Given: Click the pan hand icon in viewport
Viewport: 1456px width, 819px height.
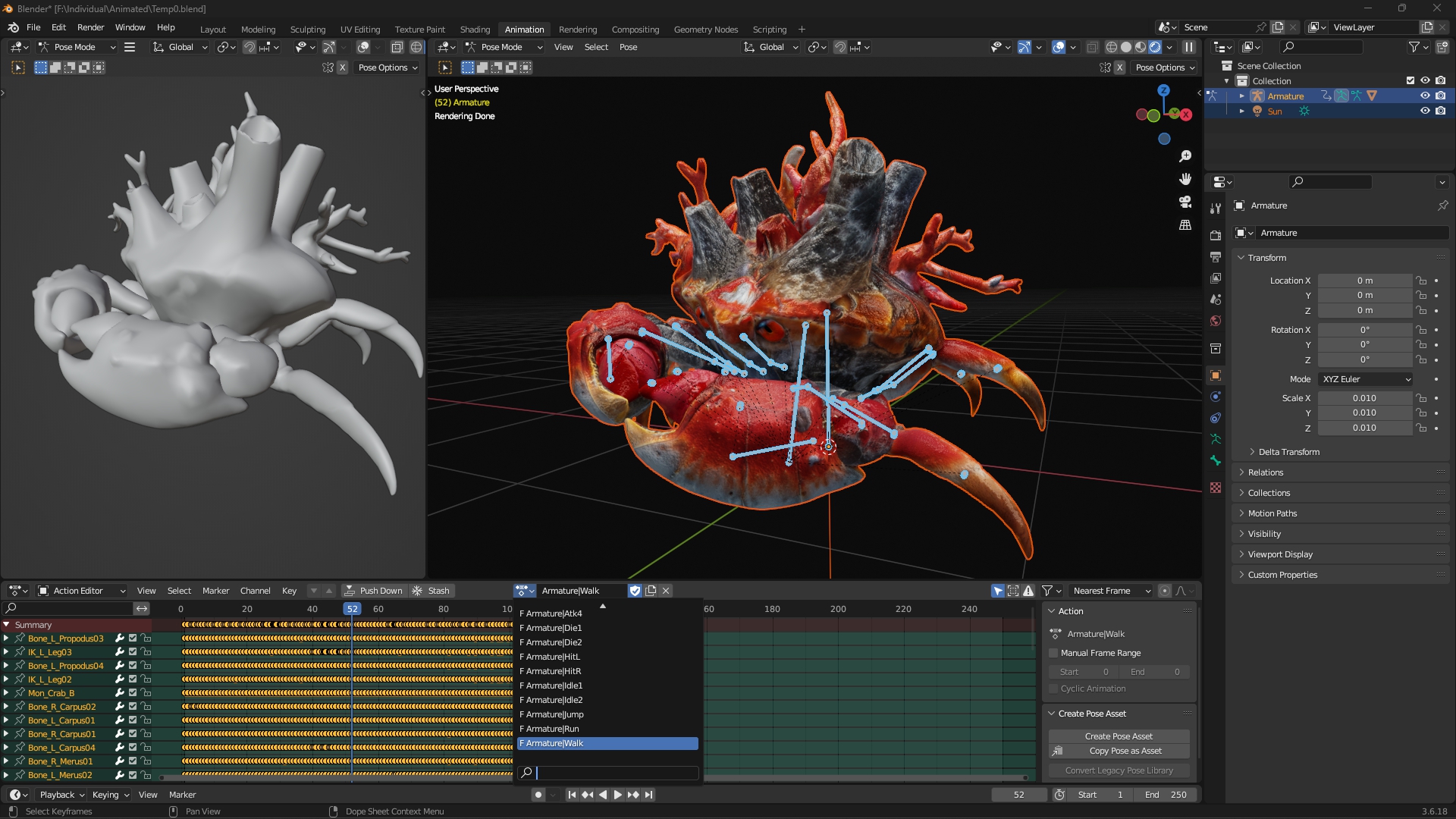Looking at the screenshot, I should click(1185, 179).
